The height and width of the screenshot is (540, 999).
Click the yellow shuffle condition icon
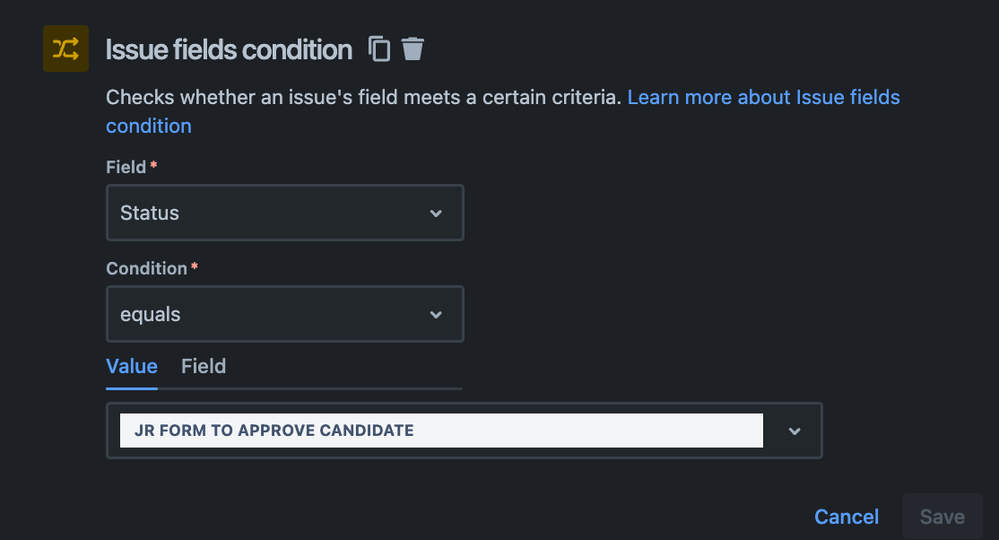[x=66, y=48]
